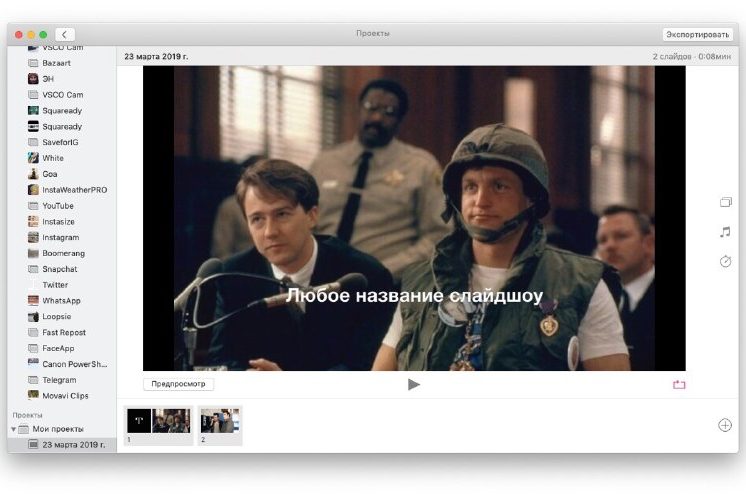
Task: Play the slideshow
Action: click(x=414, y=384)
